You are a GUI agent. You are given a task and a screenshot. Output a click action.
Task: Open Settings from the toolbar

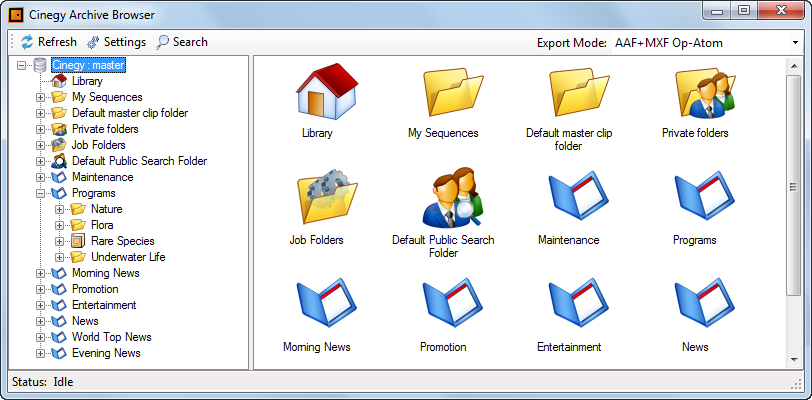point(116,42)
